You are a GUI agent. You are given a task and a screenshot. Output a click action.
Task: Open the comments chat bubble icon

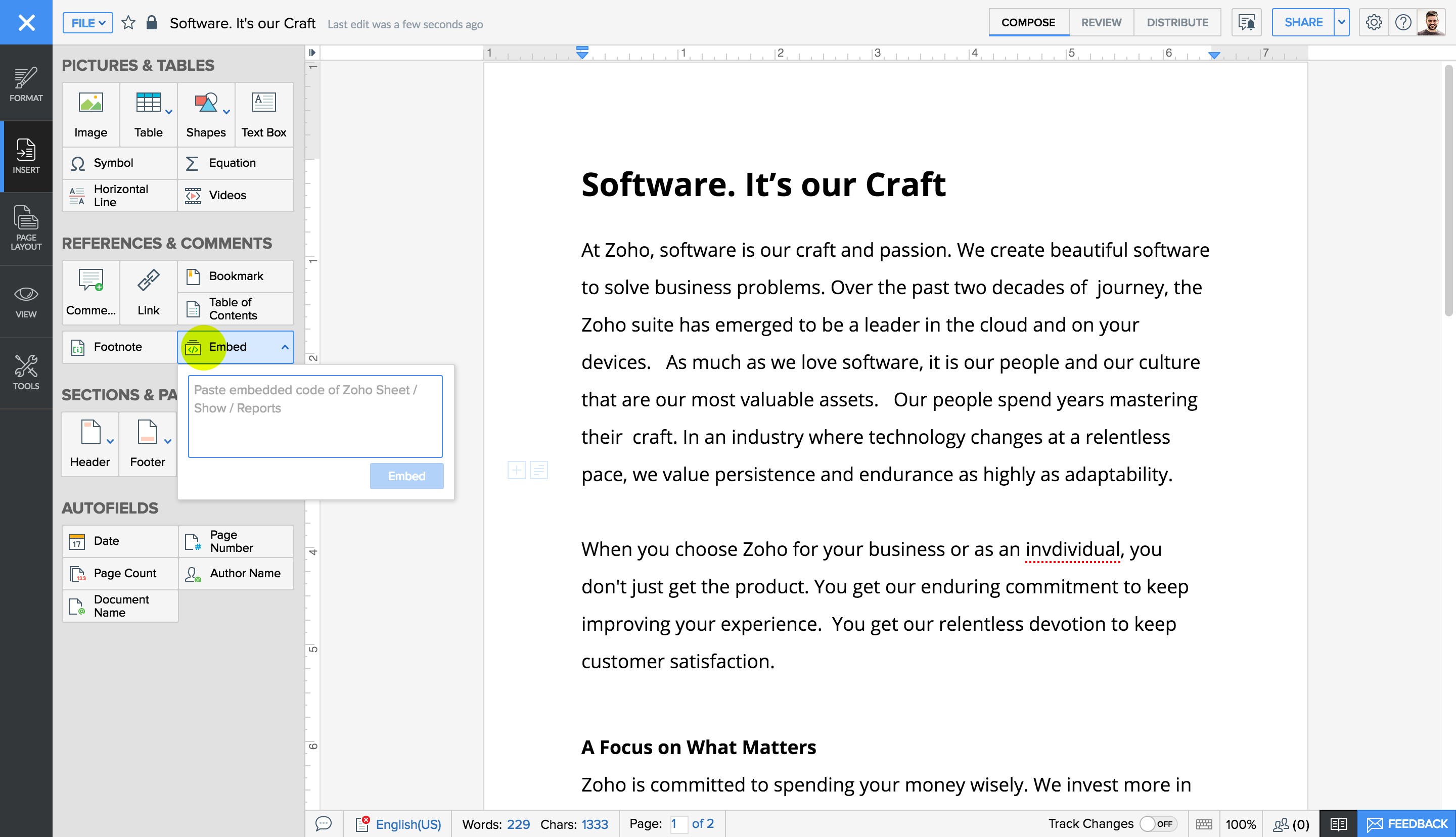click(x=324, y=824)
